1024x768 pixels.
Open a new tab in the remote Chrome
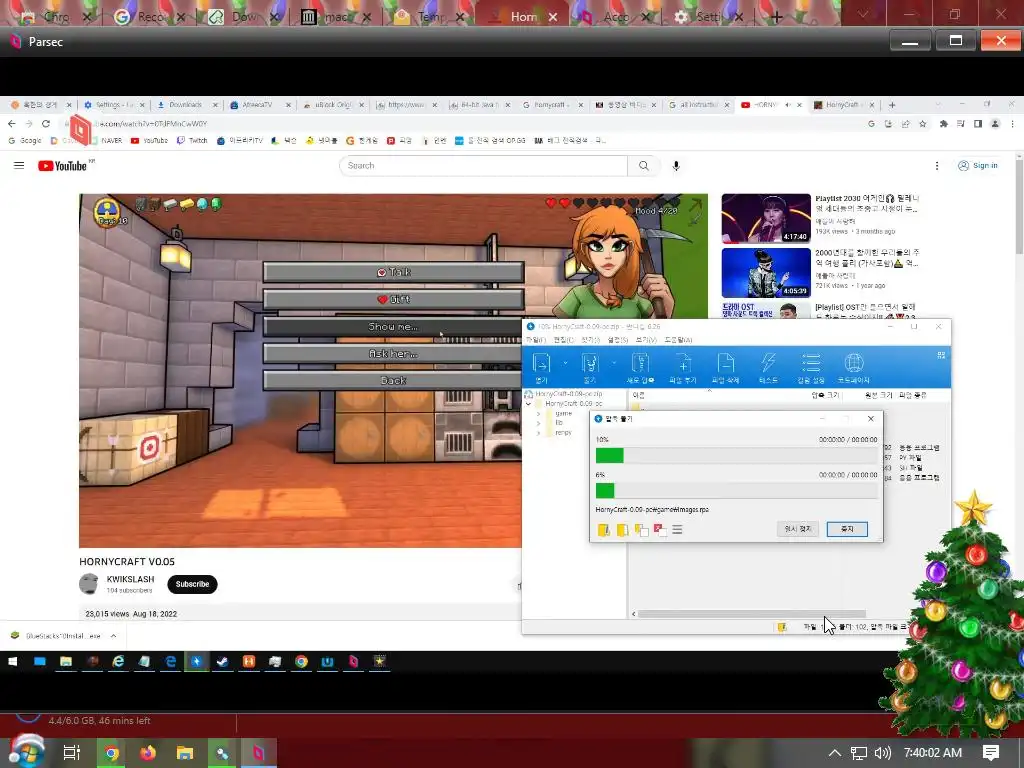pyautogui.click(x=892, y=104)
